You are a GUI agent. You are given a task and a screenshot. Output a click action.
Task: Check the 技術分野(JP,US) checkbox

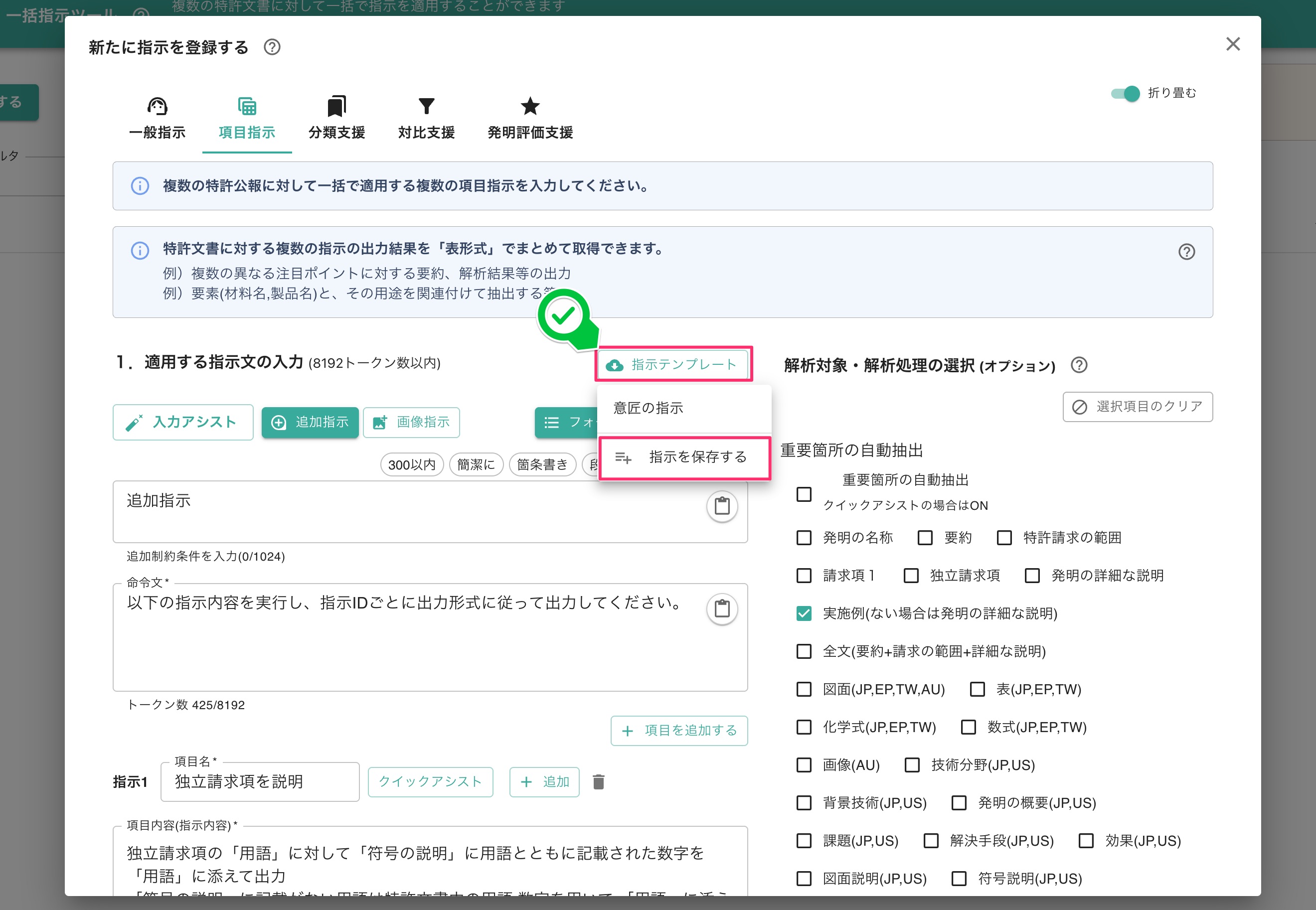pyautogui.click(x=912, y=765)
